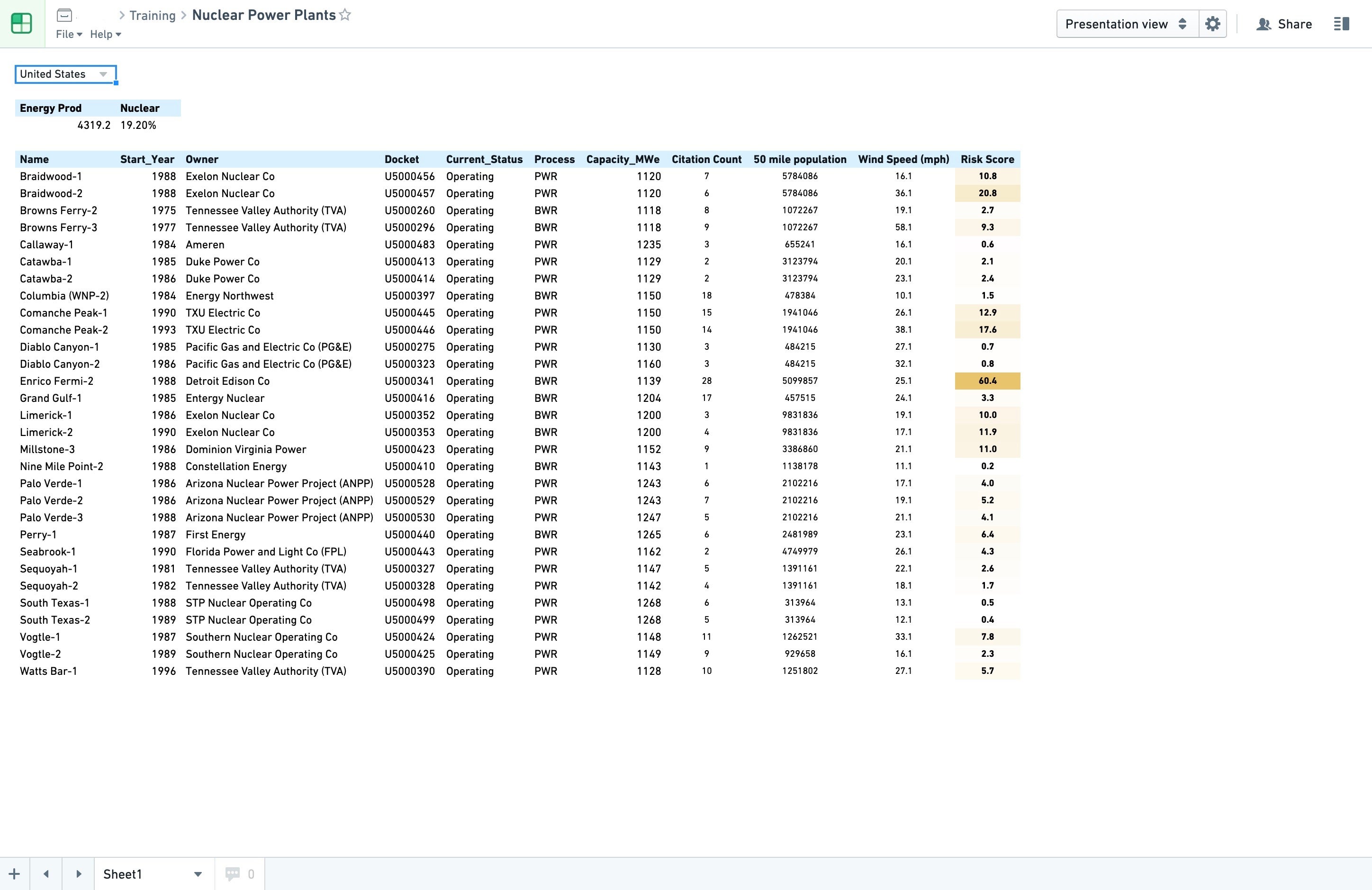1372x890 pixels.
Task: Go to previous page arrow
Action: pyautogui.click(x=46, y=873)
